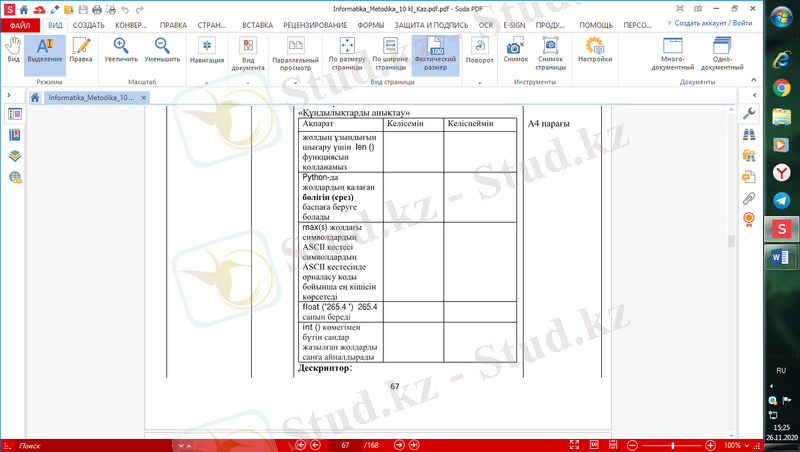Screen dimensions: 800x452
Task: Select the Выделение (selection) tool
Action: (x=45, y=50)
